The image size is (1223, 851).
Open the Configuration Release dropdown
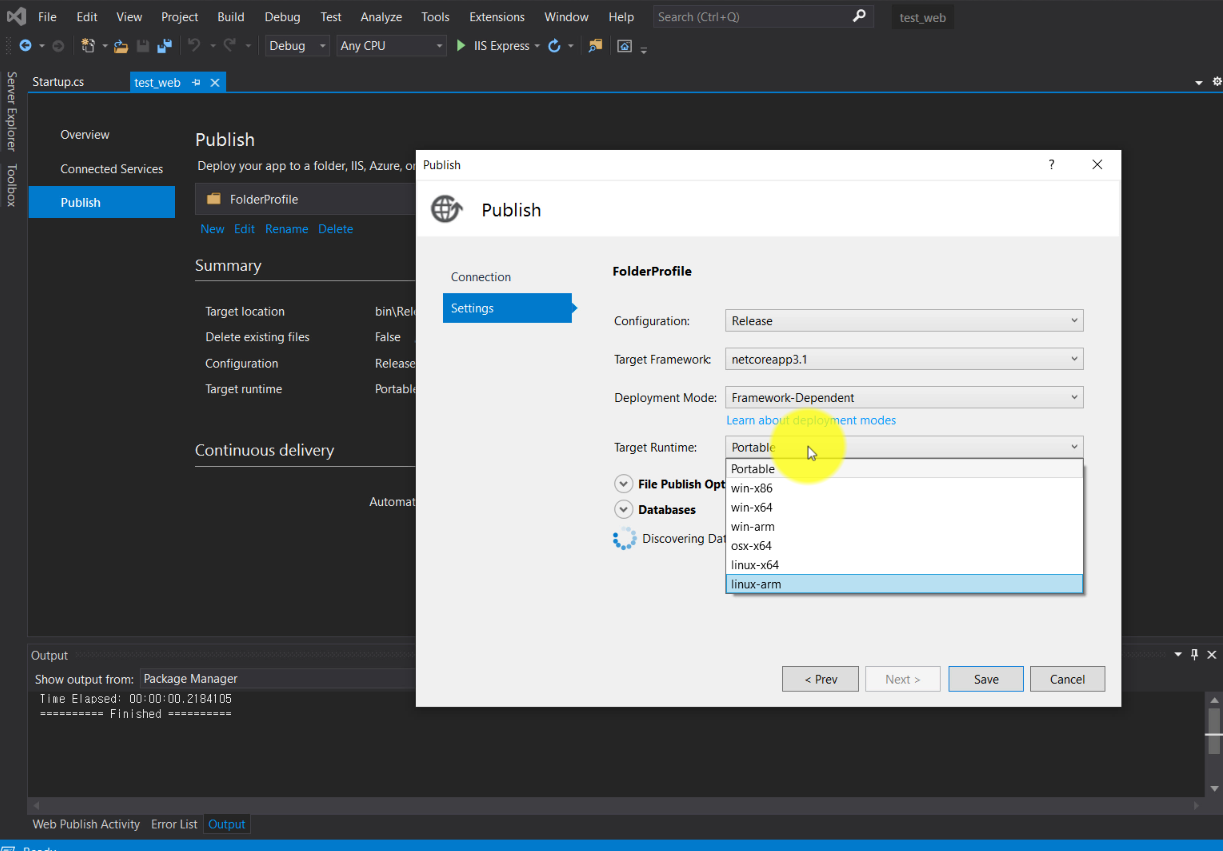(x=904, y=321)
